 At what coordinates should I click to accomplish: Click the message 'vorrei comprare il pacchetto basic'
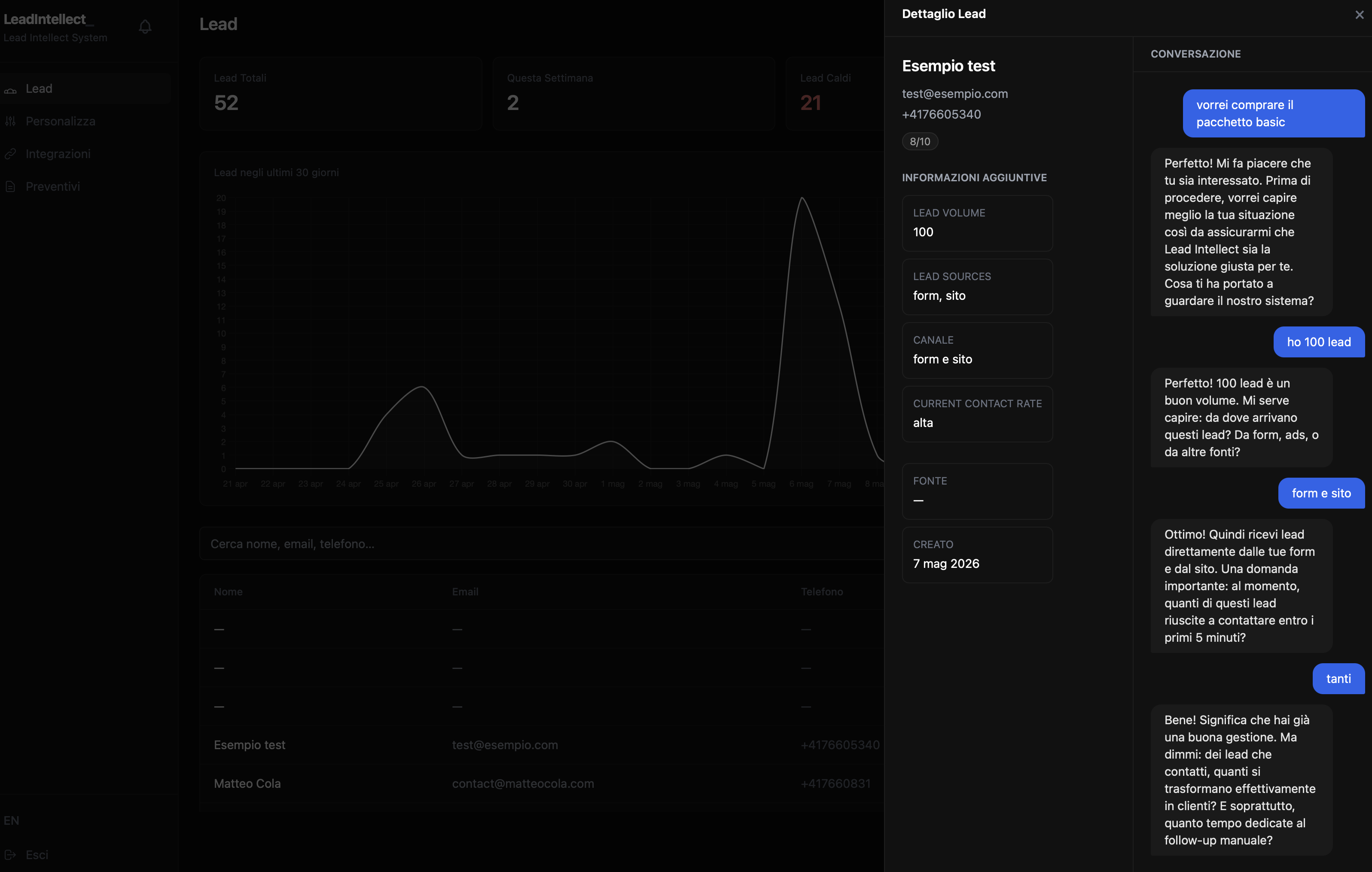(x=1274, y=113)
